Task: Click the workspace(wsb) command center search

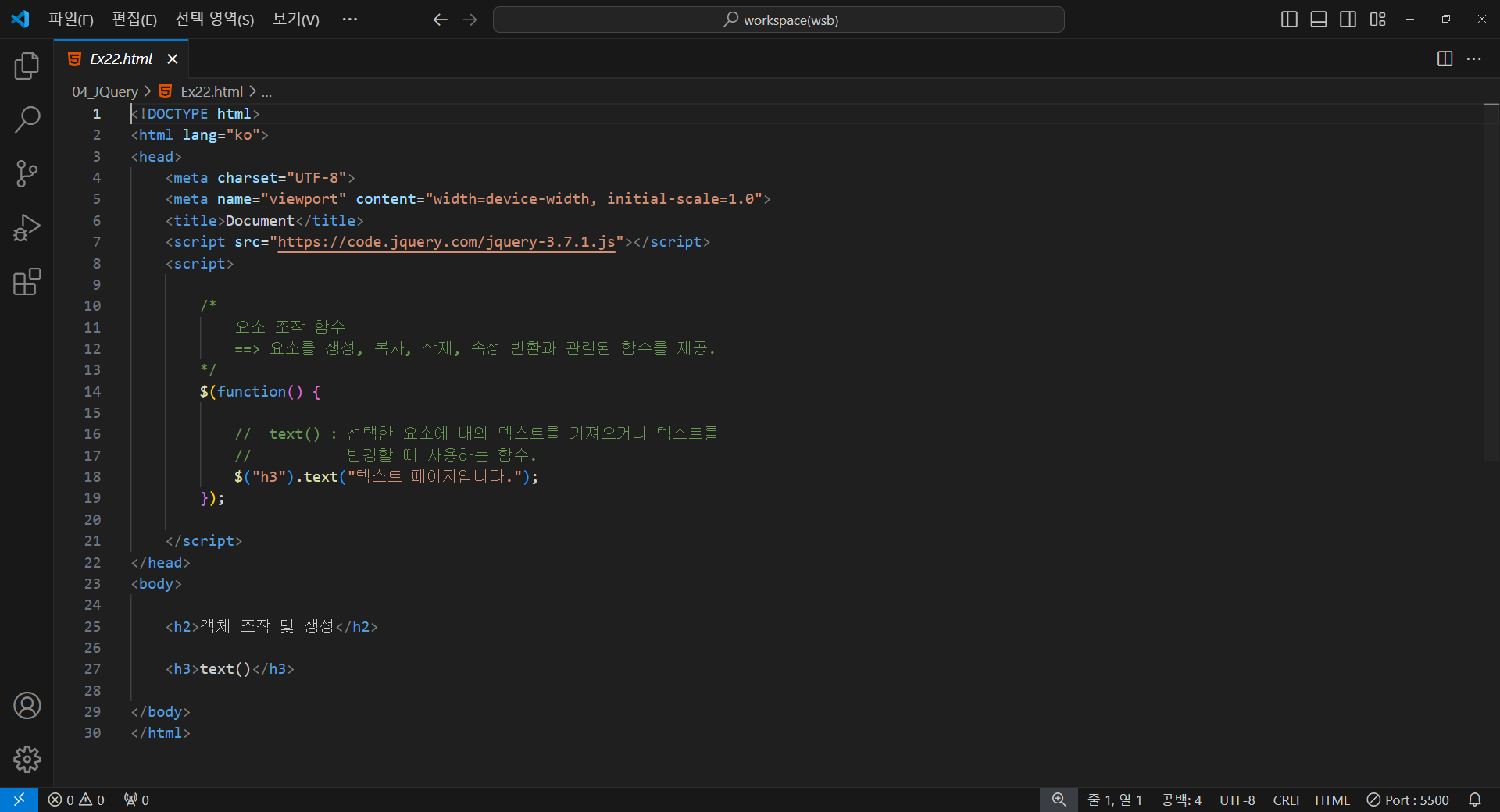Action: (x=778, y=20)
